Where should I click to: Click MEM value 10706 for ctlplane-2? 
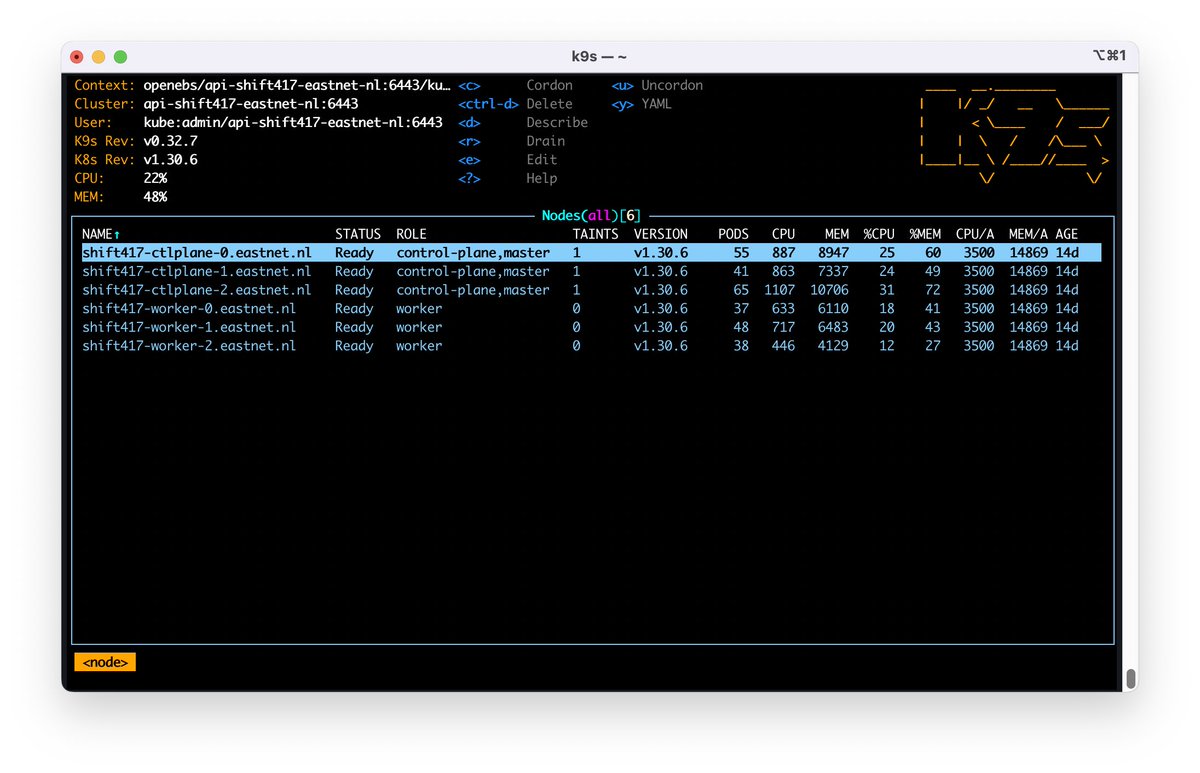coord(829,290)
